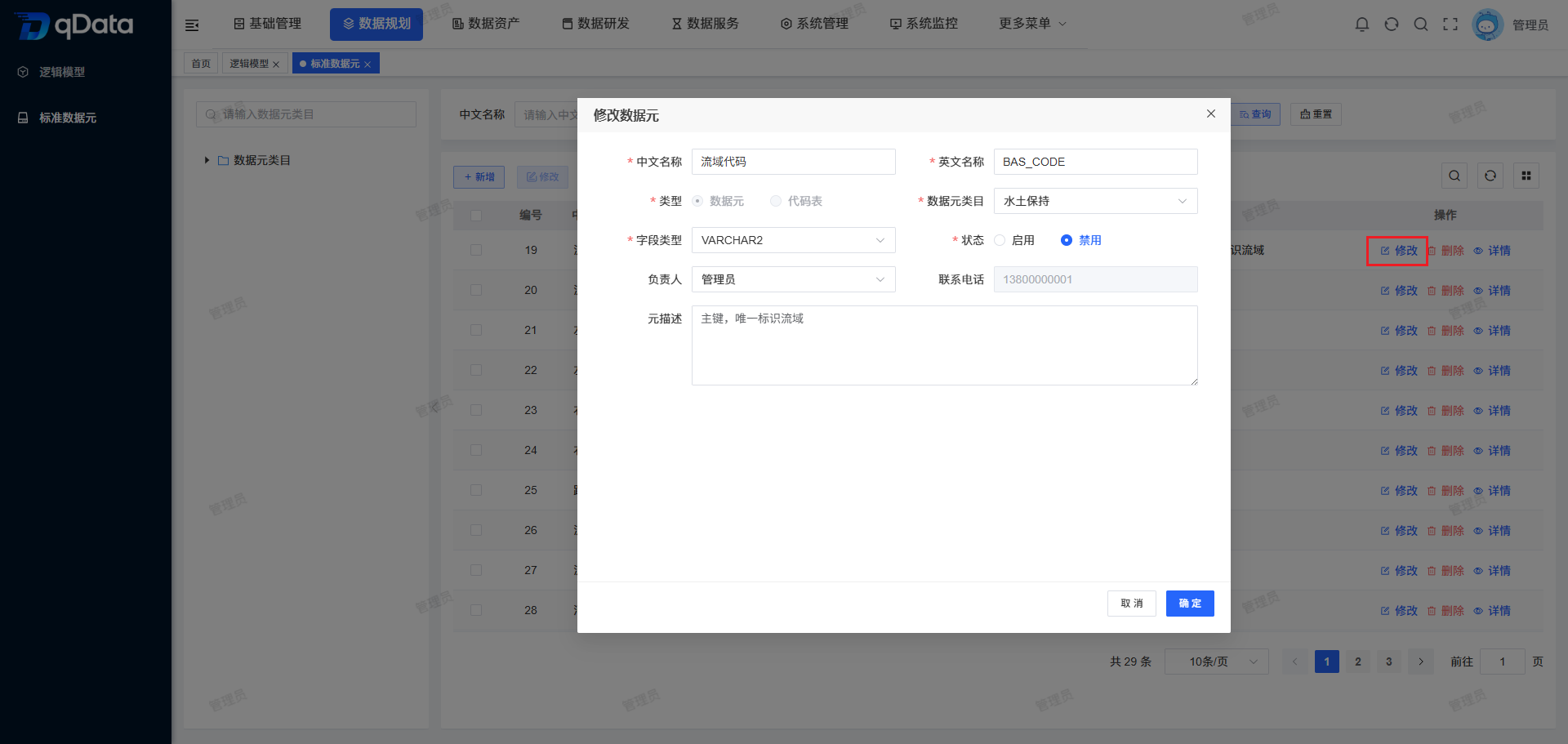
Task: Expand the 更多菜单 menu
Action: tap(1032, 24)
